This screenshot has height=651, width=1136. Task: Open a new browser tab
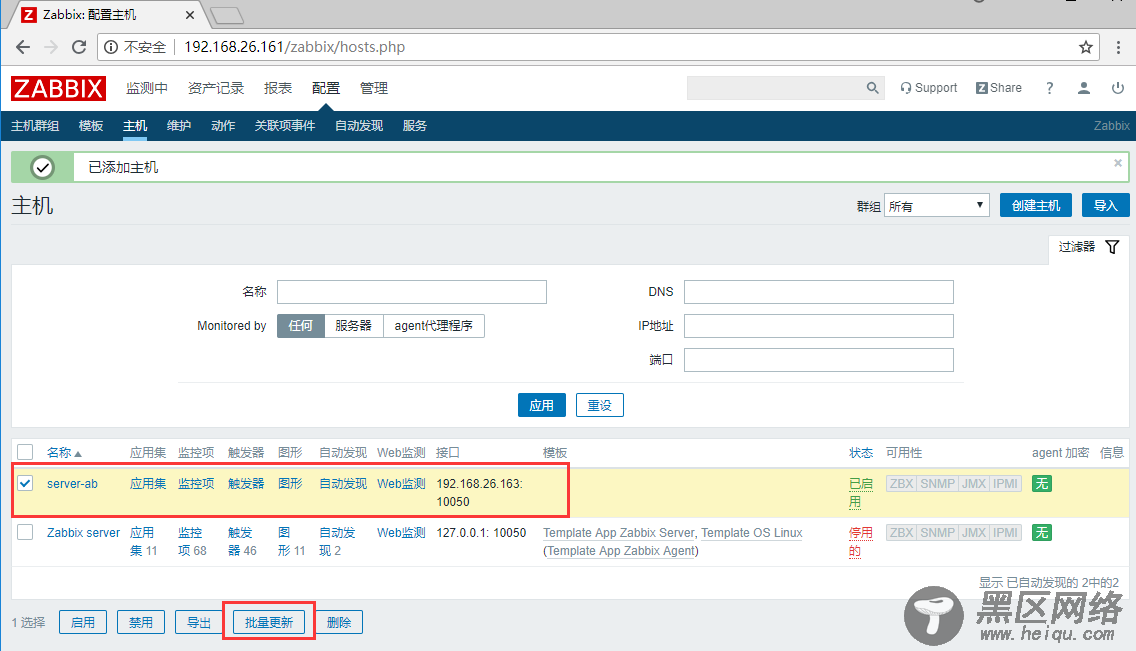click(227, 15)
